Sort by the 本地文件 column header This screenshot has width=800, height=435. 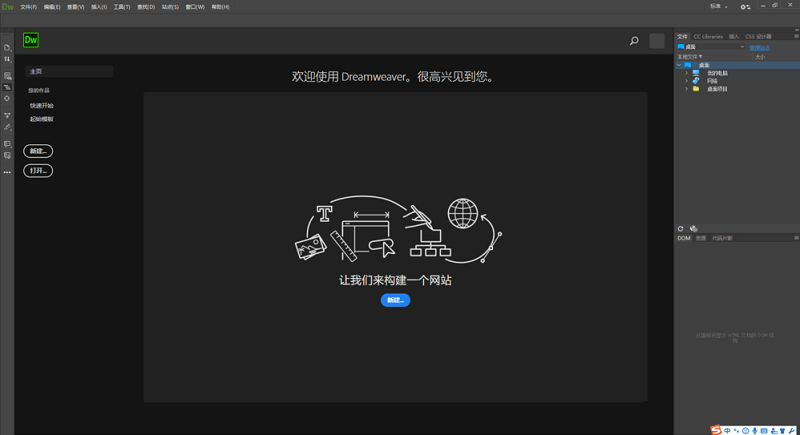point(690,57)
